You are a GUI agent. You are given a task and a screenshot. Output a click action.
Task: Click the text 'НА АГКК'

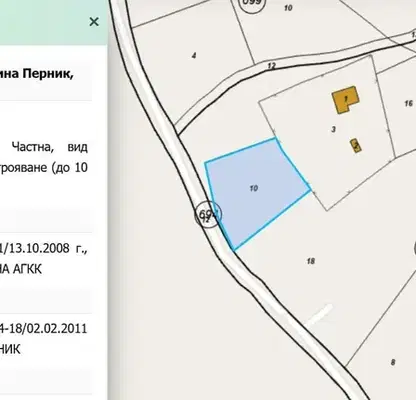tap(21, 269)
